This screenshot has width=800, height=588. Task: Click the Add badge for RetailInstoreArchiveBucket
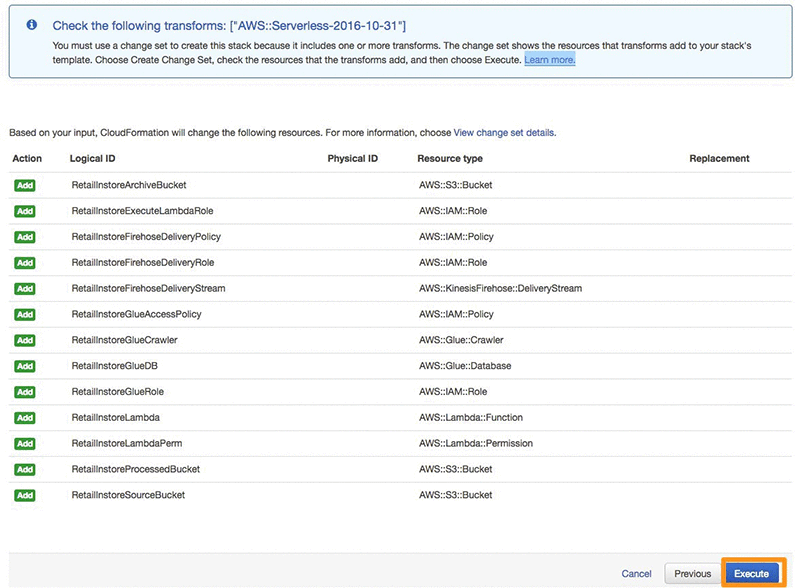tap(24, 185)
